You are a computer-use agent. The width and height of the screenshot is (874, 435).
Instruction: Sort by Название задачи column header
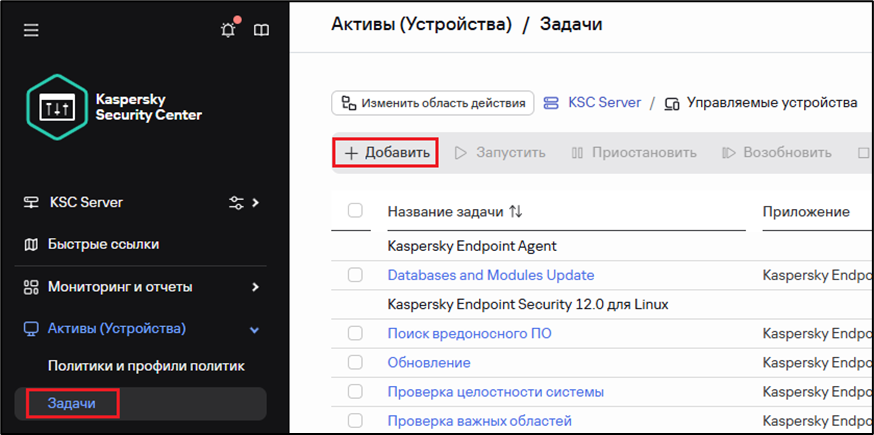click(x=455, y=212)
